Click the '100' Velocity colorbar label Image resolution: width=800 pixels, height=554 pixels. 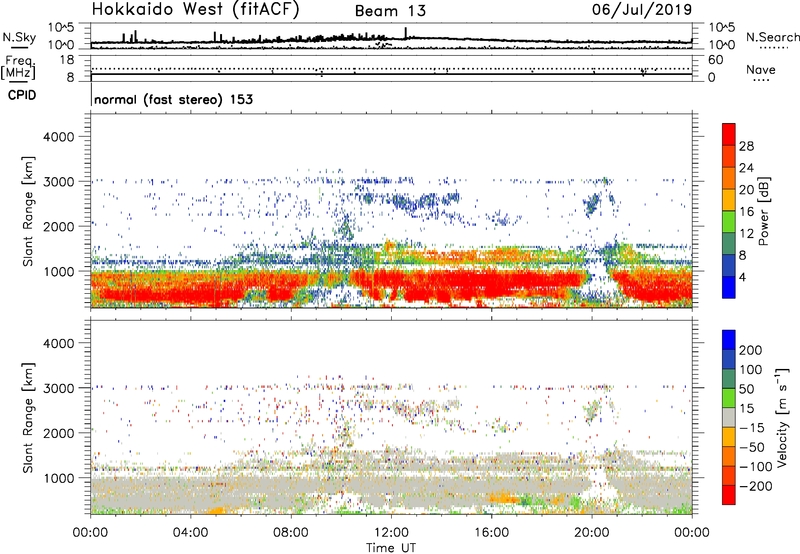(751, 369)
